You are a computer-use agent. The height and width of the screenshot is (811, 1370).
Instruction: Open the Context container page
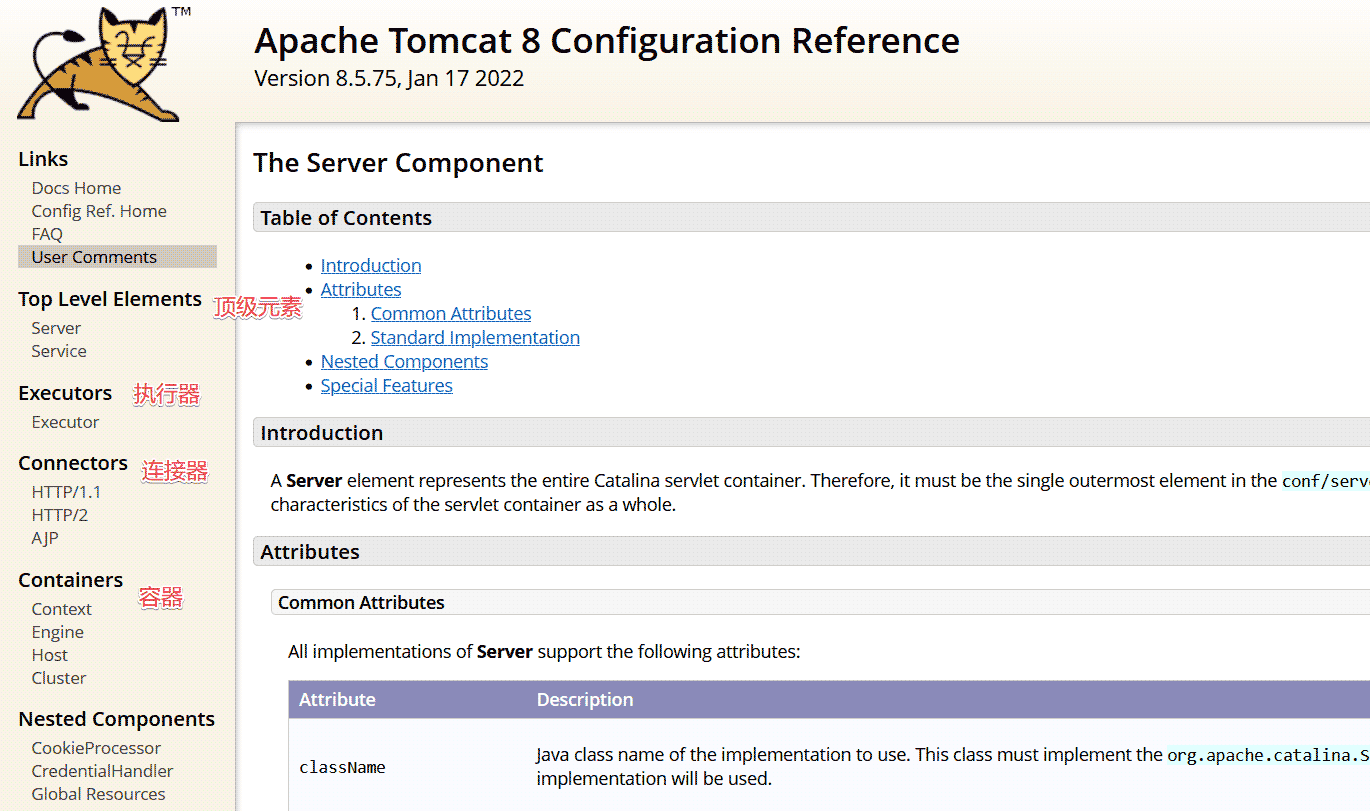(61, 609)
